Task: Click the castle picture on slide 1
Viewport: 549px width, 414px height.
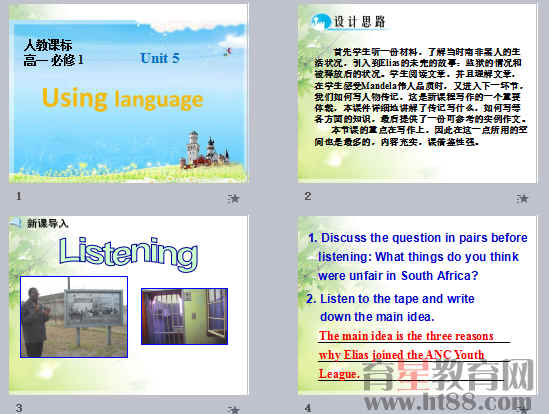Action: 204,150
